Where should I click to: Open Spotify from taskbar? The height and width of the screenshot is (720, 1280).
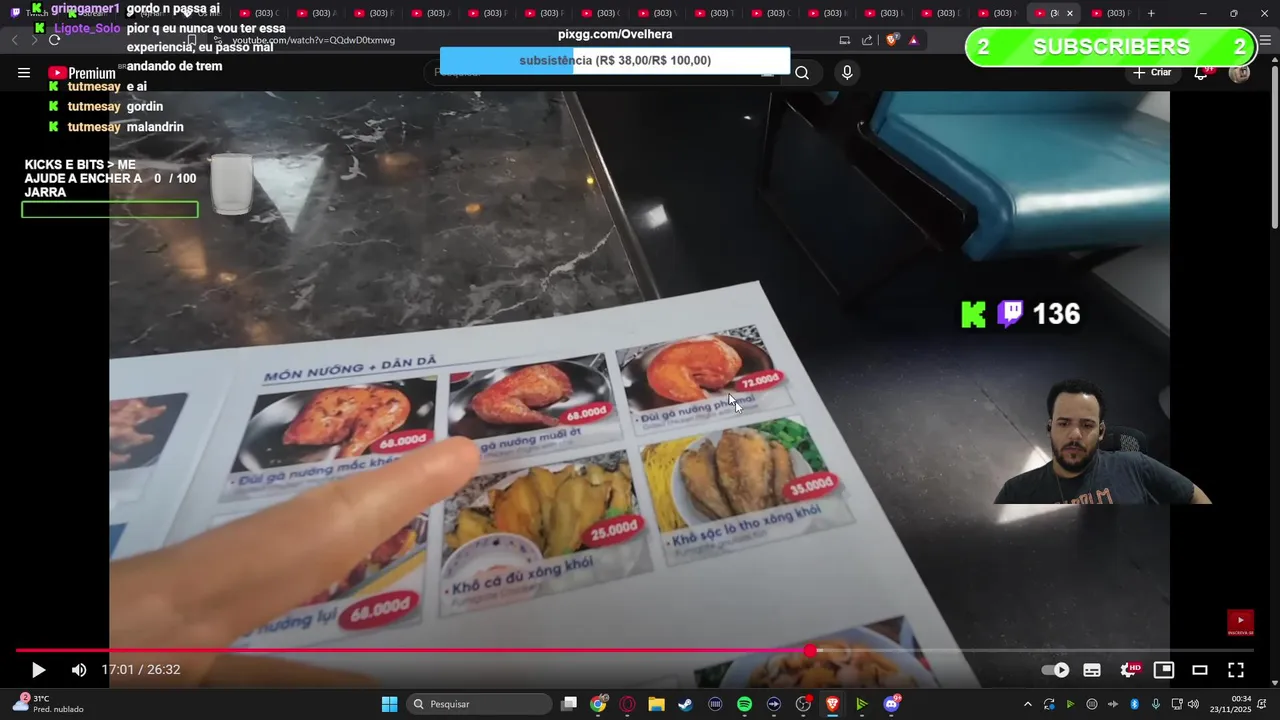pos(744,704)
